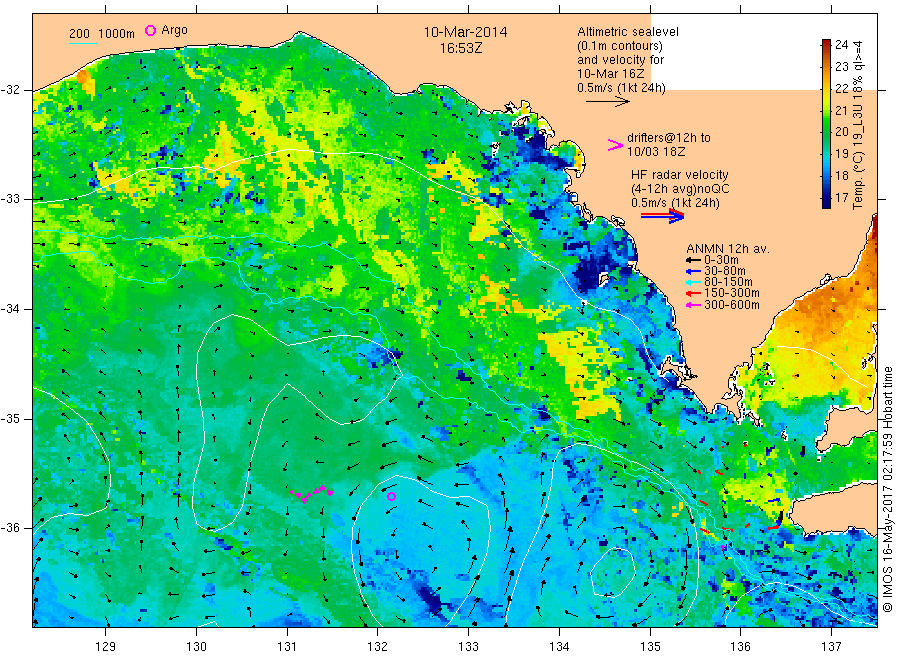Click the longitude label 136
The image size is (900, 660).
click(x=740, y=647)
